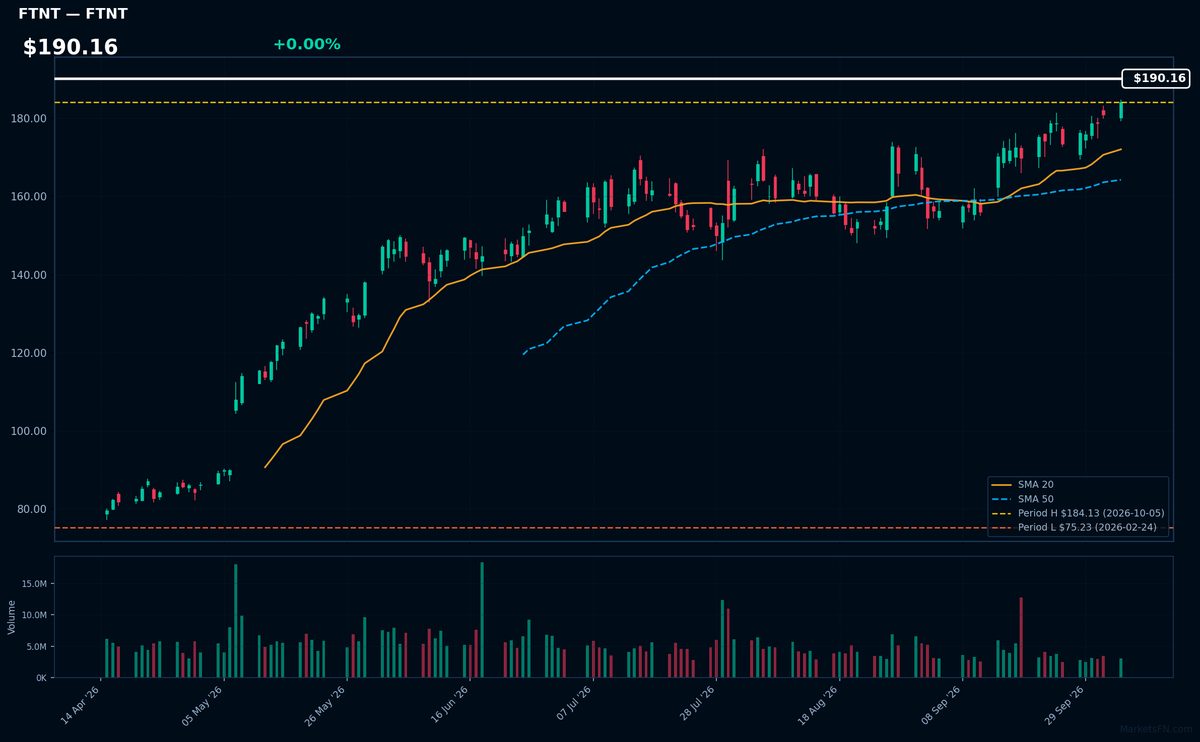The width and height of the screenshot is (1200, 742).
Task: Click the $190.16 price heading
Action: click(x=70, y=47)
